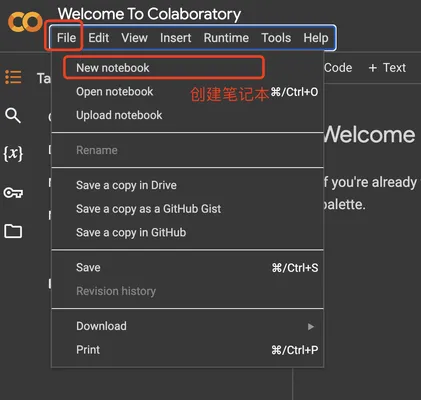Screen dimensions: 421x400
Task: Open the Runtime menu
Action: click(226, 38)
